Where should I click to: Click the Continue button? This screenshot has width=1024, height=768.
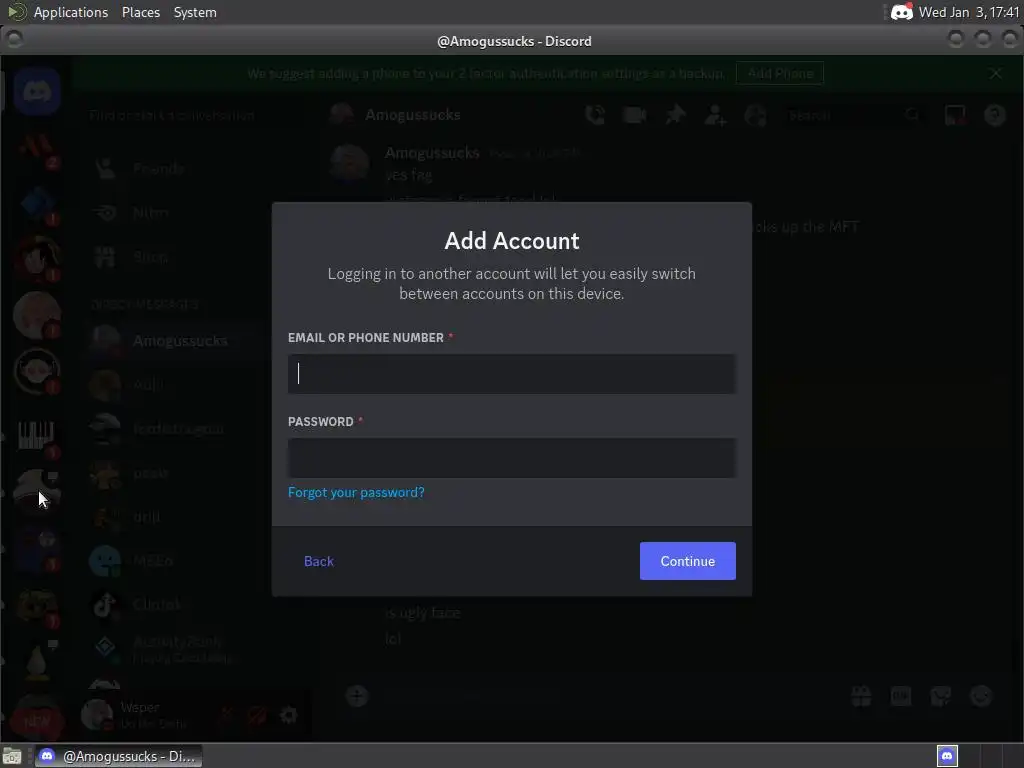[x=688, y=561]
